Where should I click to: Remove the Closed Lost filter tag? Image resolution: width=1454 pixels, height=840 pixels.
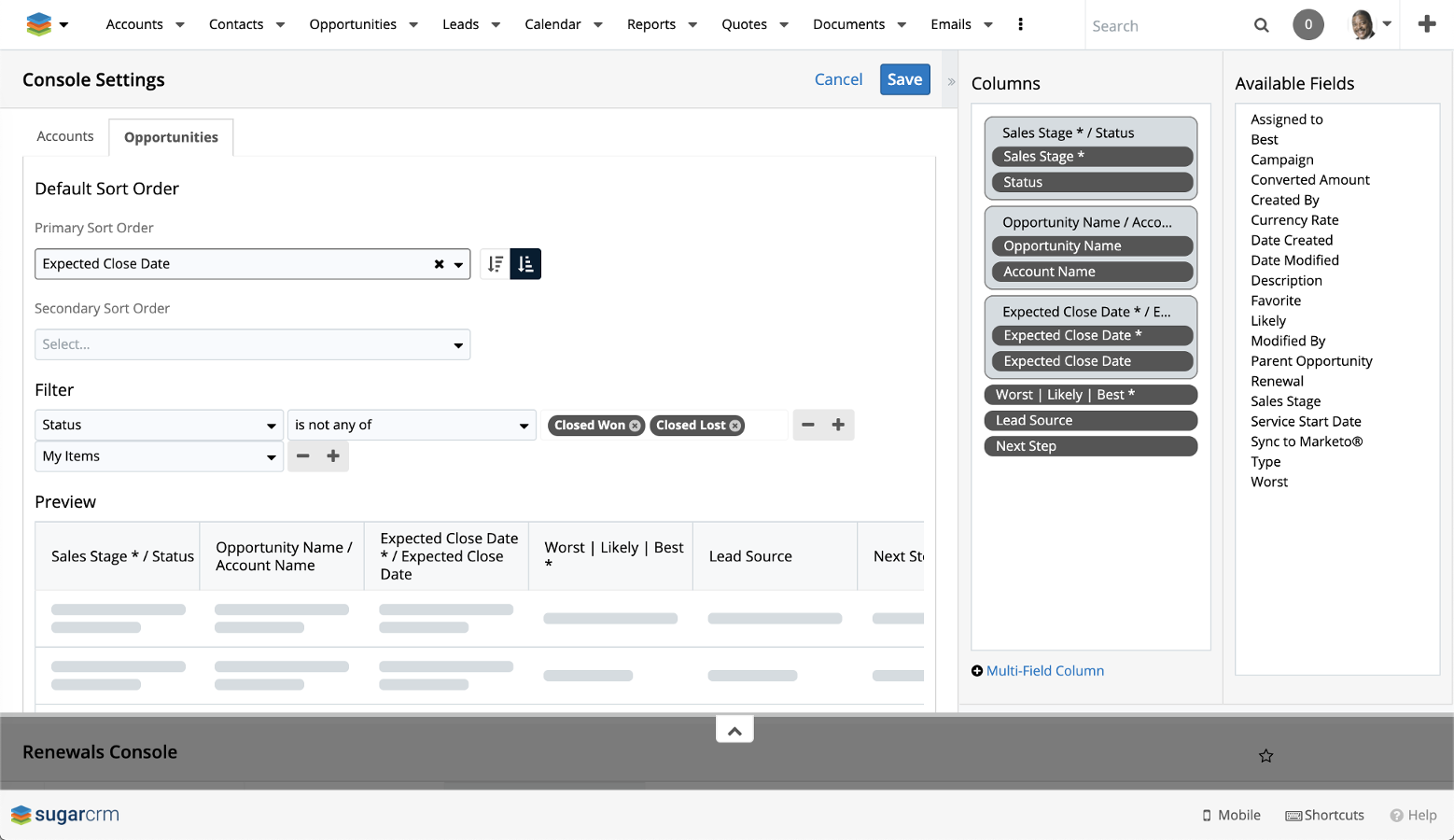coord(735,426)
